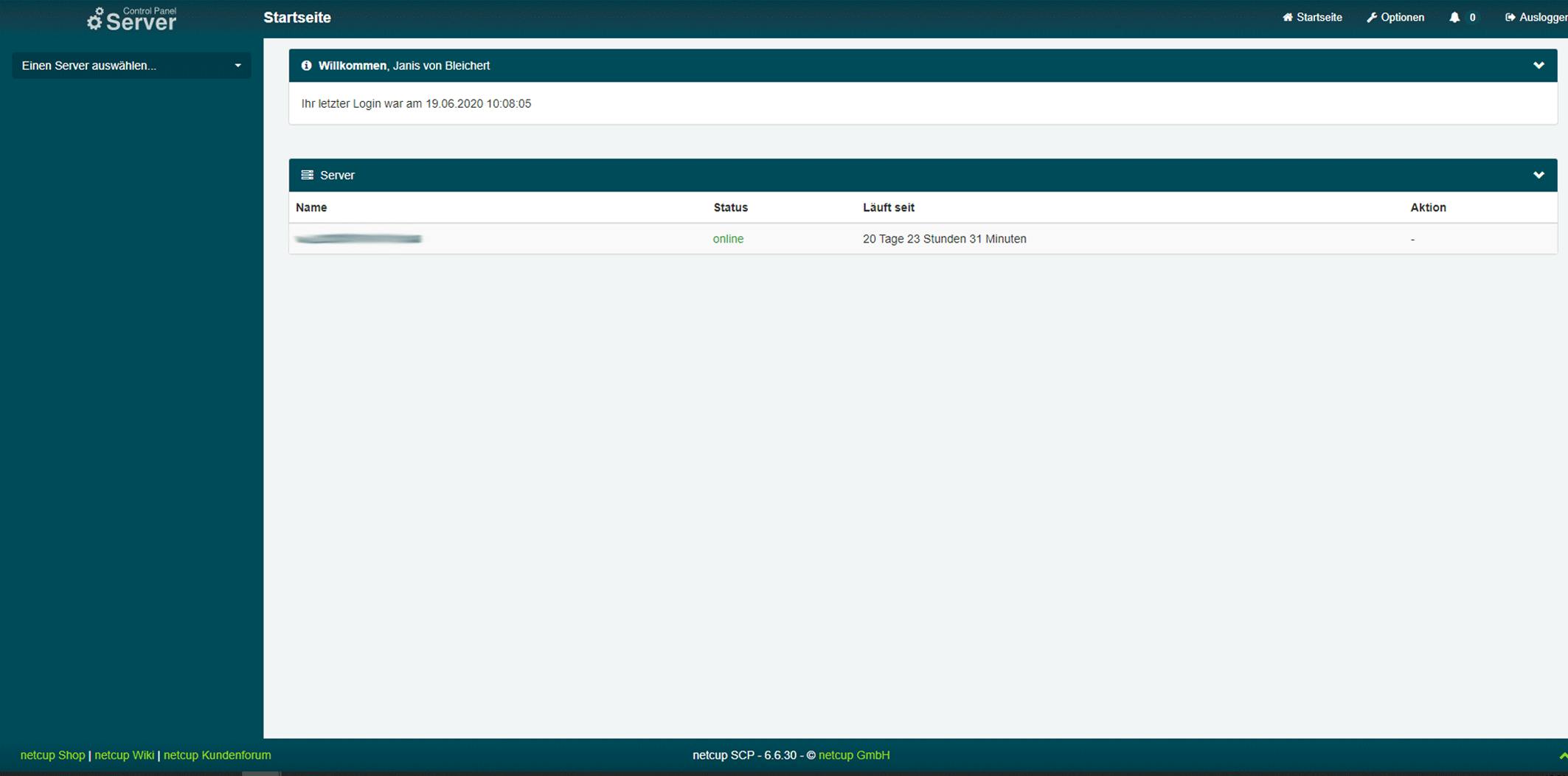Open the Einen Server auswählen dropdown
This screenshot has height=776, width=1568.
click(131, 66)
